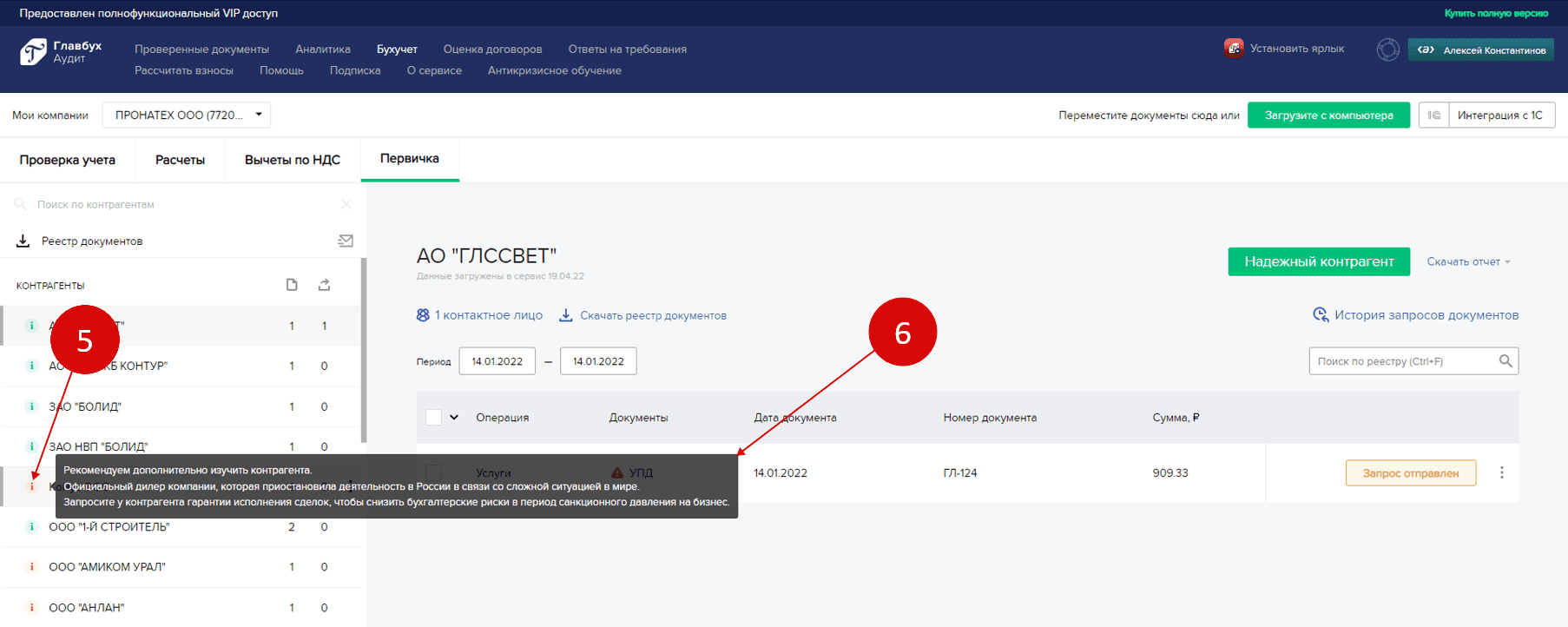Click the Запрос отправлен button
Viewport: 1568px width, 627px height.
[1411, 472]
